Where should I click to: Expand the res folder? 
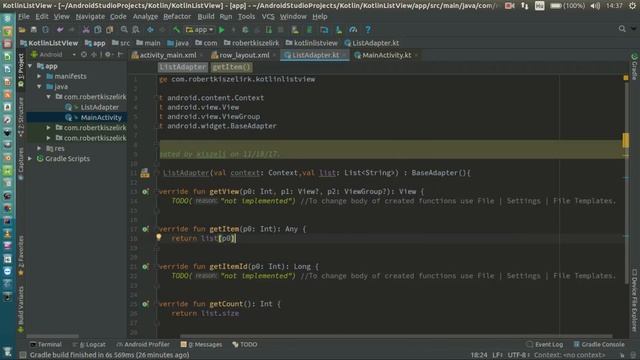39,149
